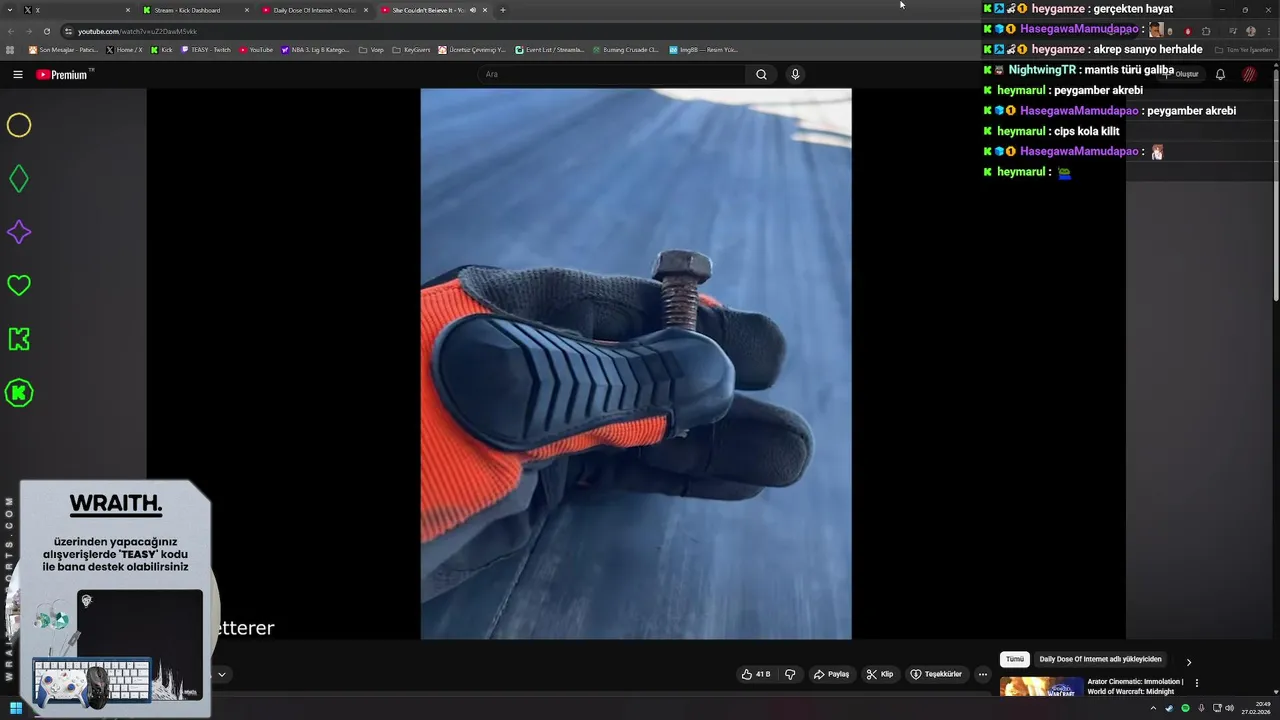Open the NBA 3. Lig bookmark

(315, 49)
